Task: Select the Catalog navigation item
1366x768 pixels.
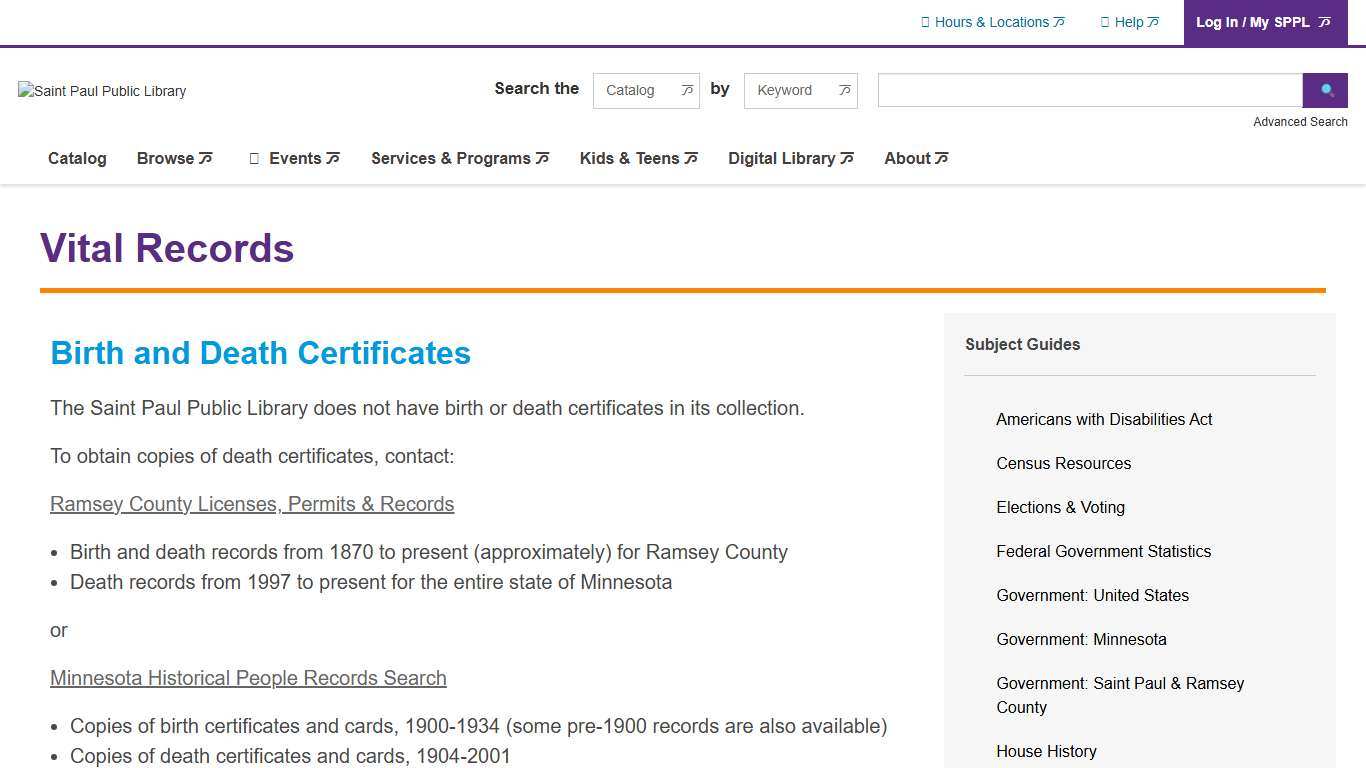Action: pyautogui.click(x=77, y=158)
